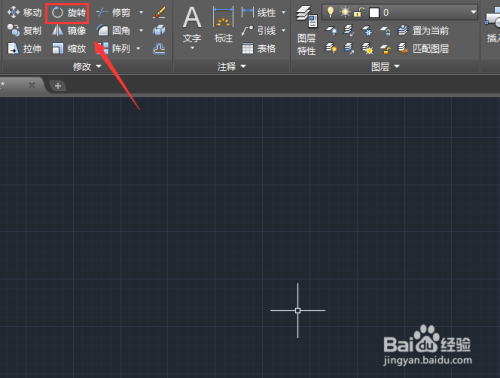The width and height of the screenshot is (500, 378).
Task: Select the 拉伸 (Stretch) tool
Action: pos(24,49)
